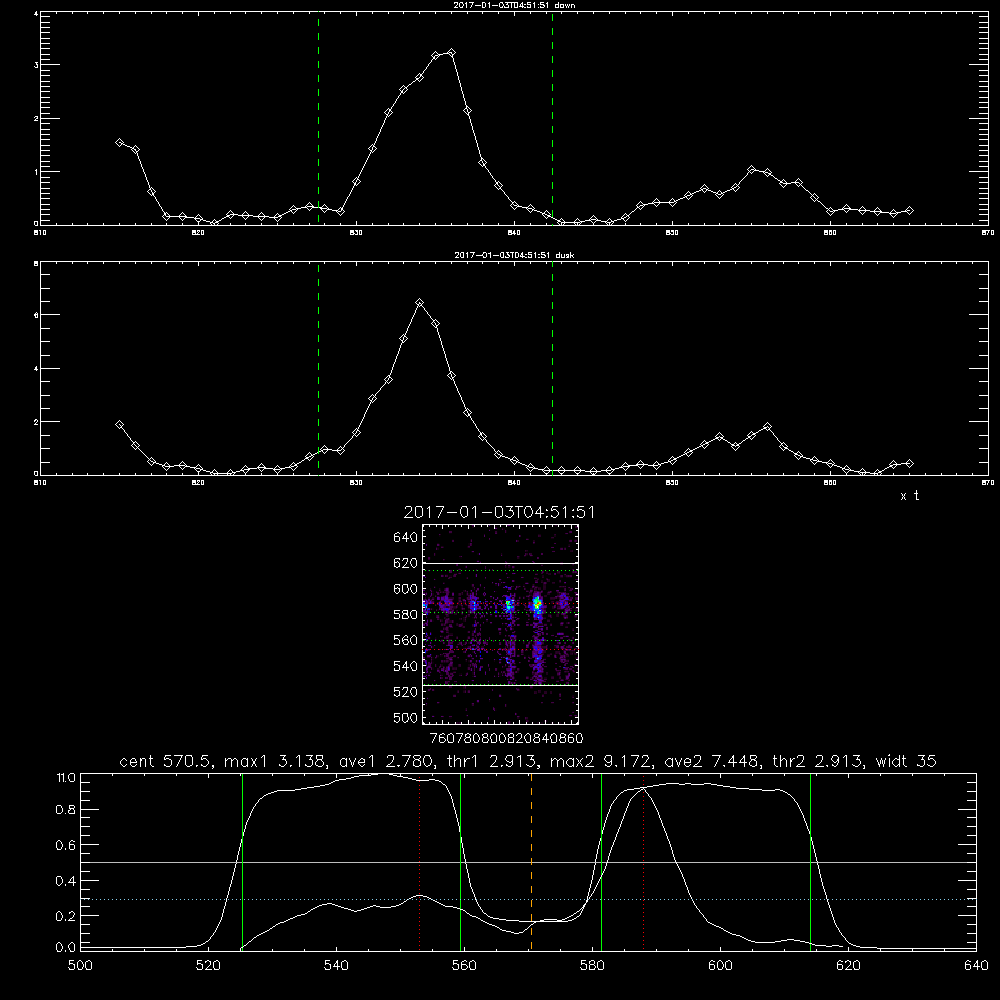Click the '0.0' label on the bottom plot y-axis
This screenshot has width=1000, height=1000.
tap(65, 948)
